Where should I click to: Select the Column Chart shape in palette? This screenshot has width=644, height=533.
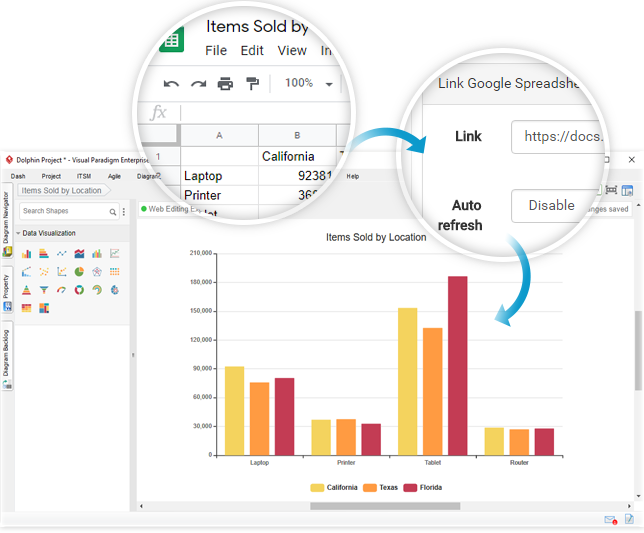coord(26,254)
